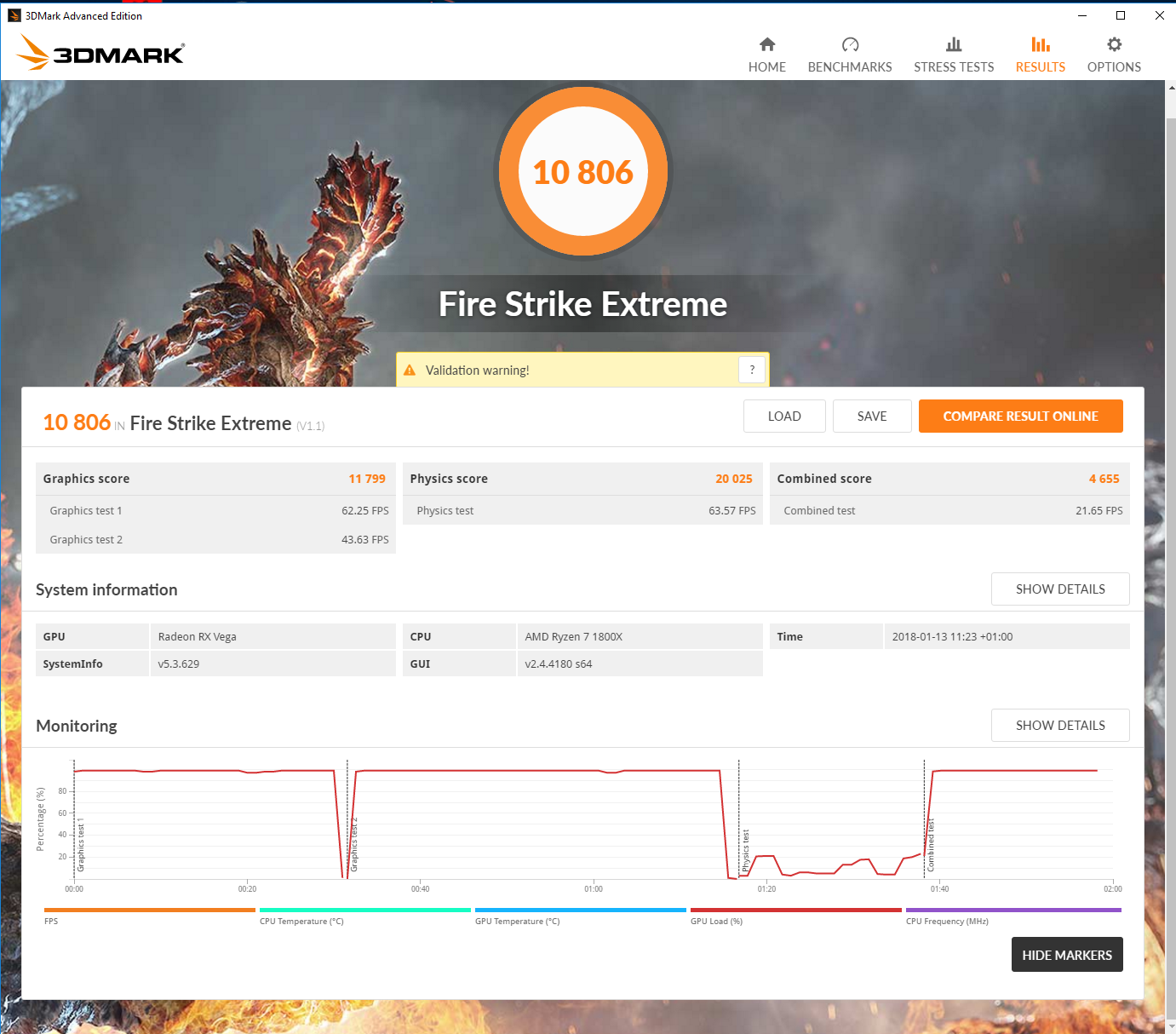Image resolution: width=1176 pixels, height=1034 pixels.
Task: Click the 01:40 time axis label
Action: point(939,889)
